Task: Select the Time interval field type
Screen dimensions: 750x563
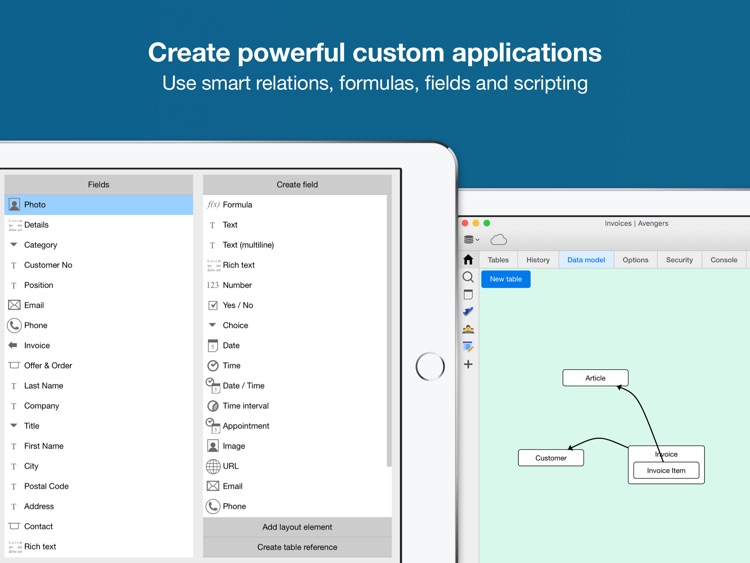Action: [295, 406]
